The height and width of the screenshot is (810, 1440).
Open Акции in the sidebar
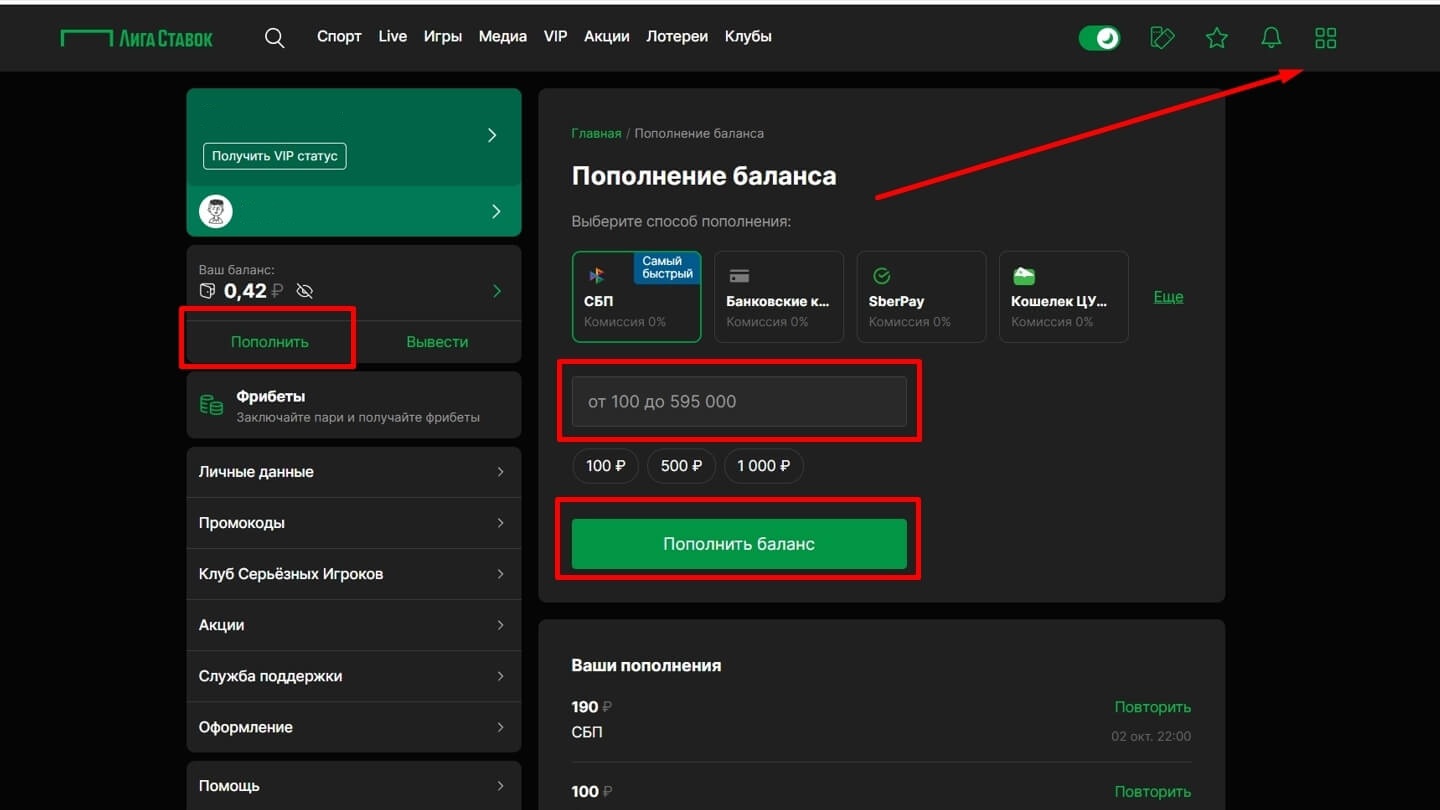pos(354,625)
